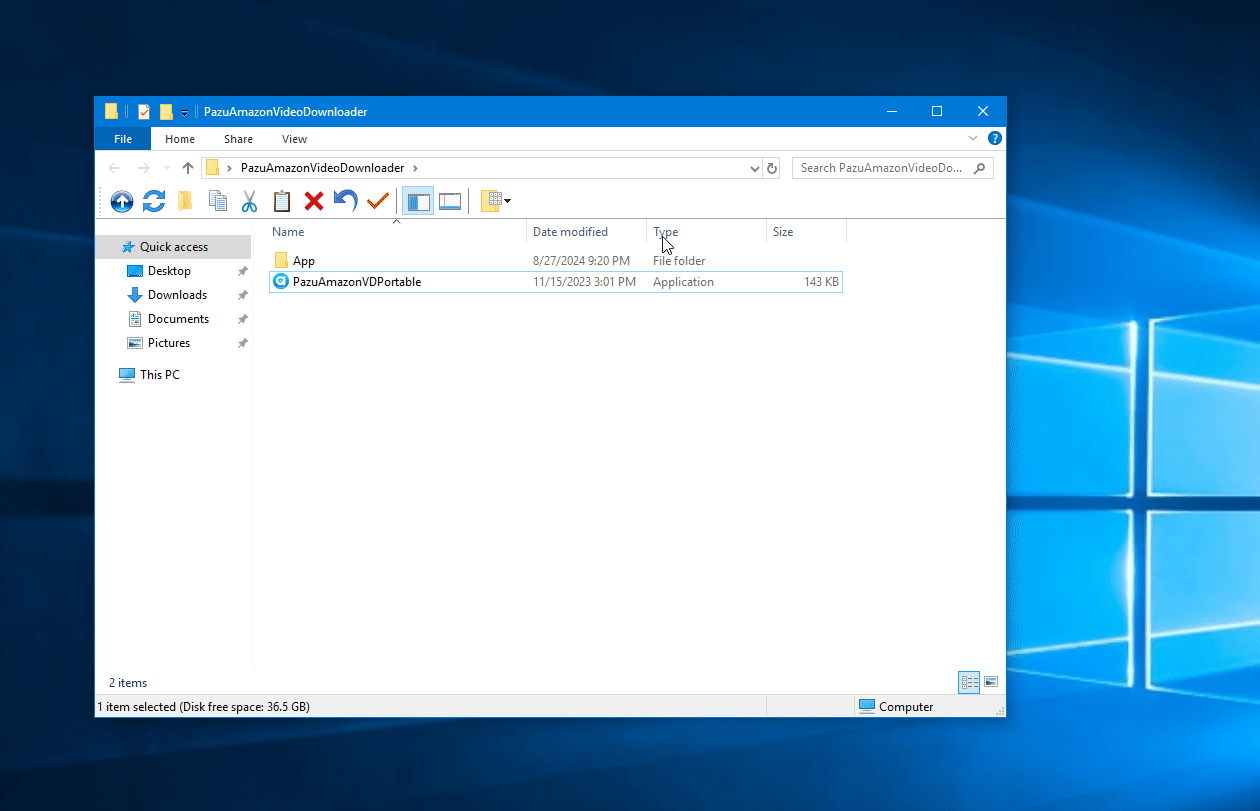This screenshot has height=811, width=1260.
Task: Click the 11/15/2023 3:01 PM date cell
Action: coord(584,282)
